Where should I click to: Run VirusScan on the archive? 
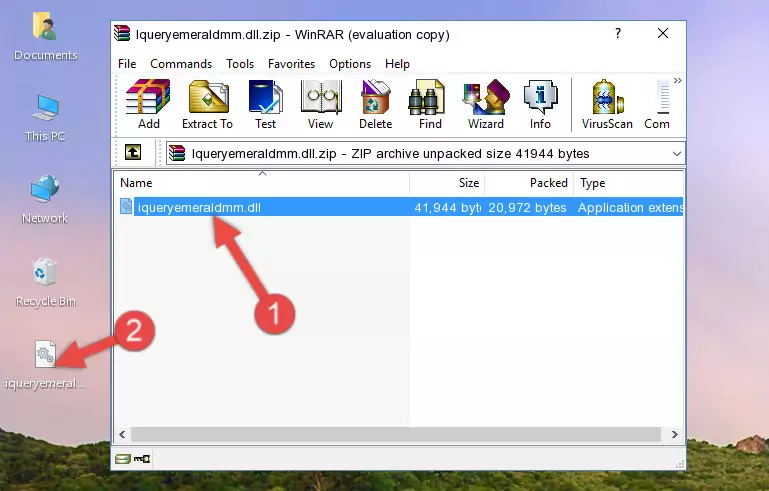607,104
